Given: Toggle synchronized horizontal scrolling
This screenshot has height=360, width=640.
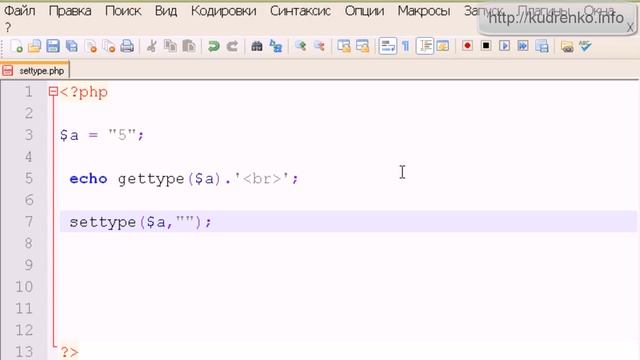Looking at the screenshot, I should point(362,46).
